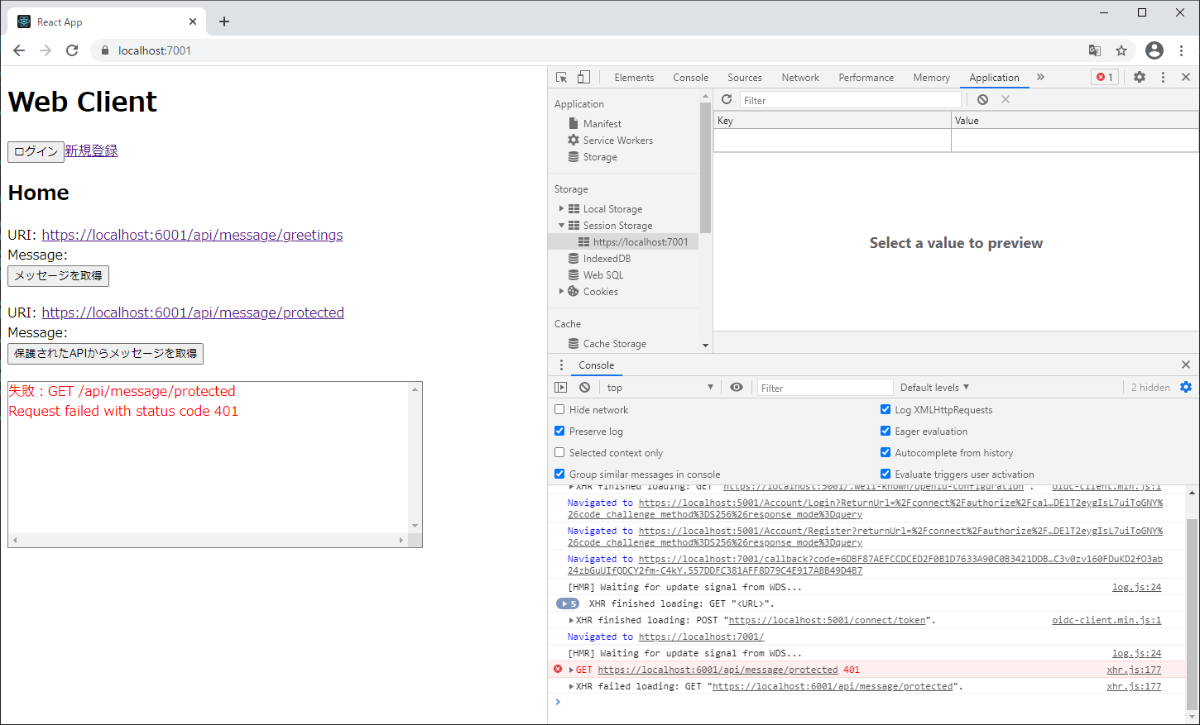Go back in browser history
1200x725 pixels.
point(19,50)
